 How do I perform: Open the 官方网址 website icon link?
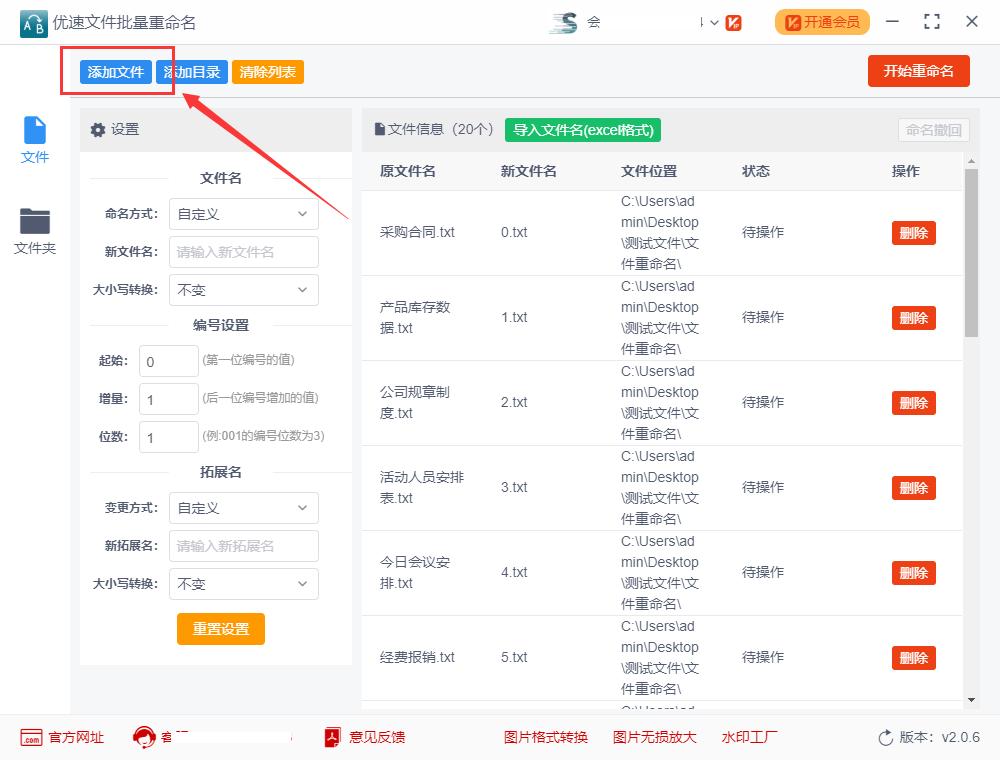coord(31,738)
